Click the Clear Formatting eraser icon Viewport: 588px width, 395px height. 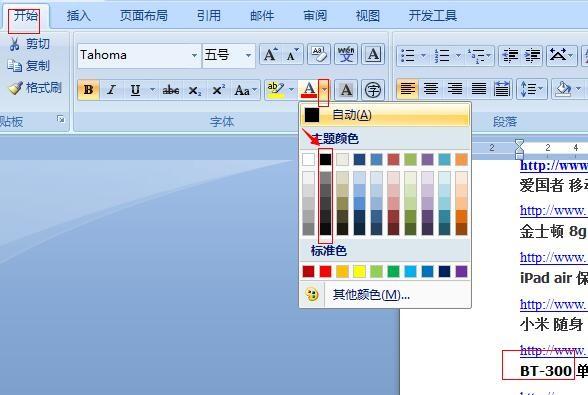pos(319,55)
